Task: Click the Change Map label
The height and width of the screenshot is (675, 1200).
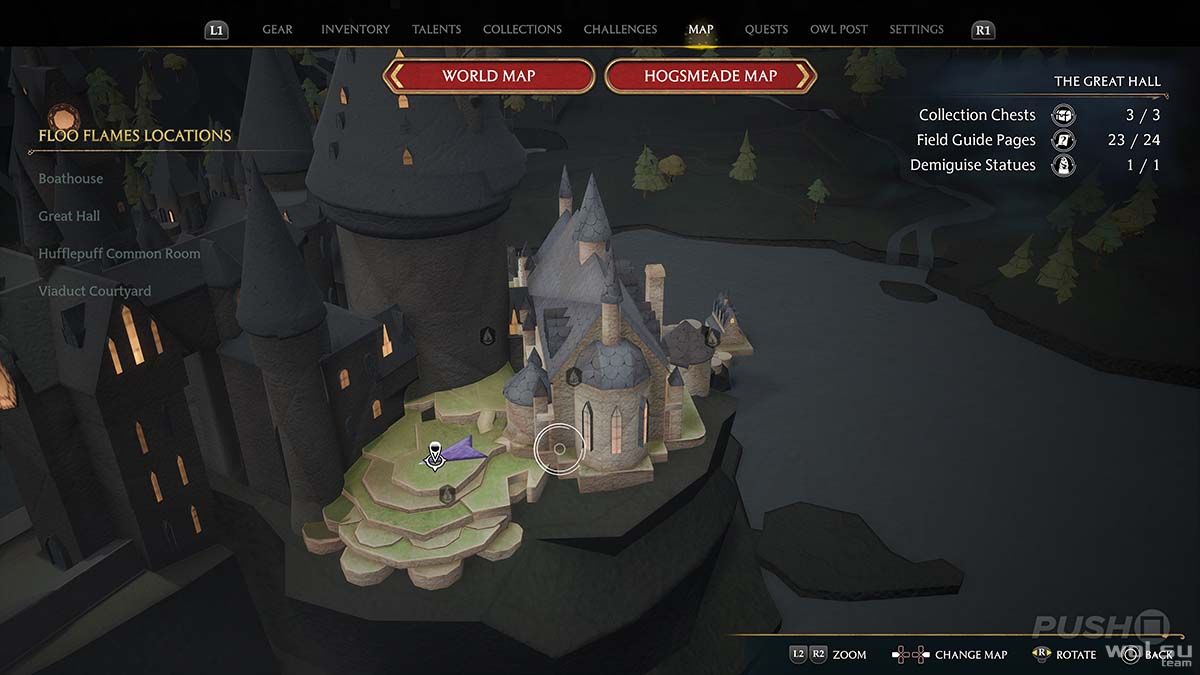Action: pos(971,655)
